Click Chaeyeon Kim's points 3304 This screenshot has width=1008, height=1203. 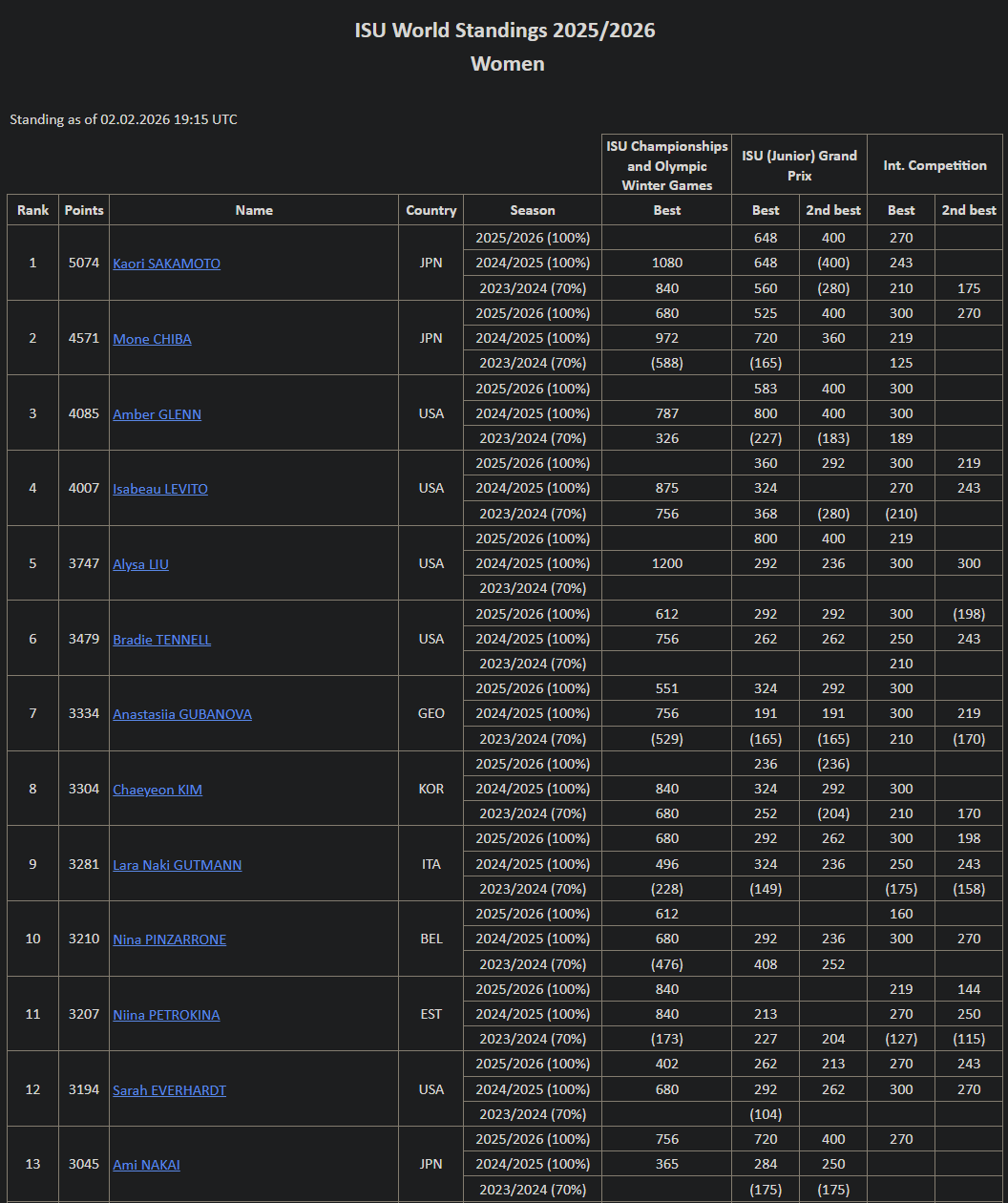pyautogui.click(x=84, y=789)
